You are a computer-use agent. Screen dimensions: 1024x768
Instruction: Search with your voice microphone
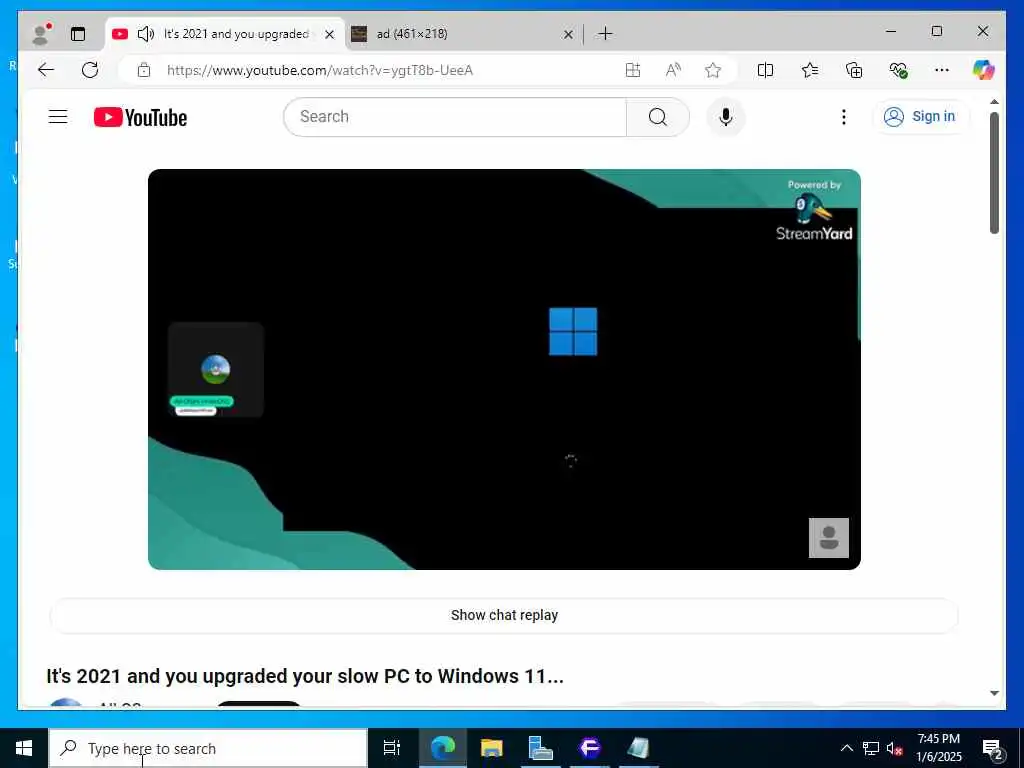tap(726, 117)
